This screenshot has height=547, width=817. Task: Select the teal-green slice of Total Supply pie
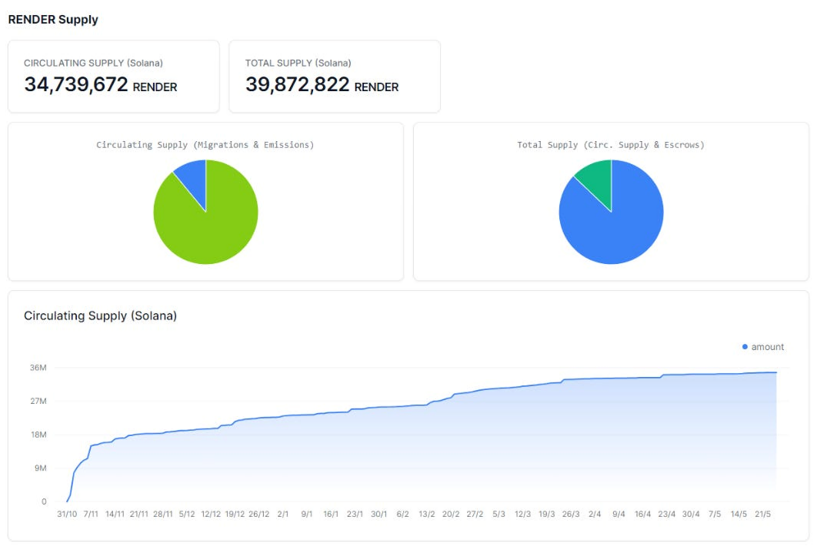pos(597,178)
